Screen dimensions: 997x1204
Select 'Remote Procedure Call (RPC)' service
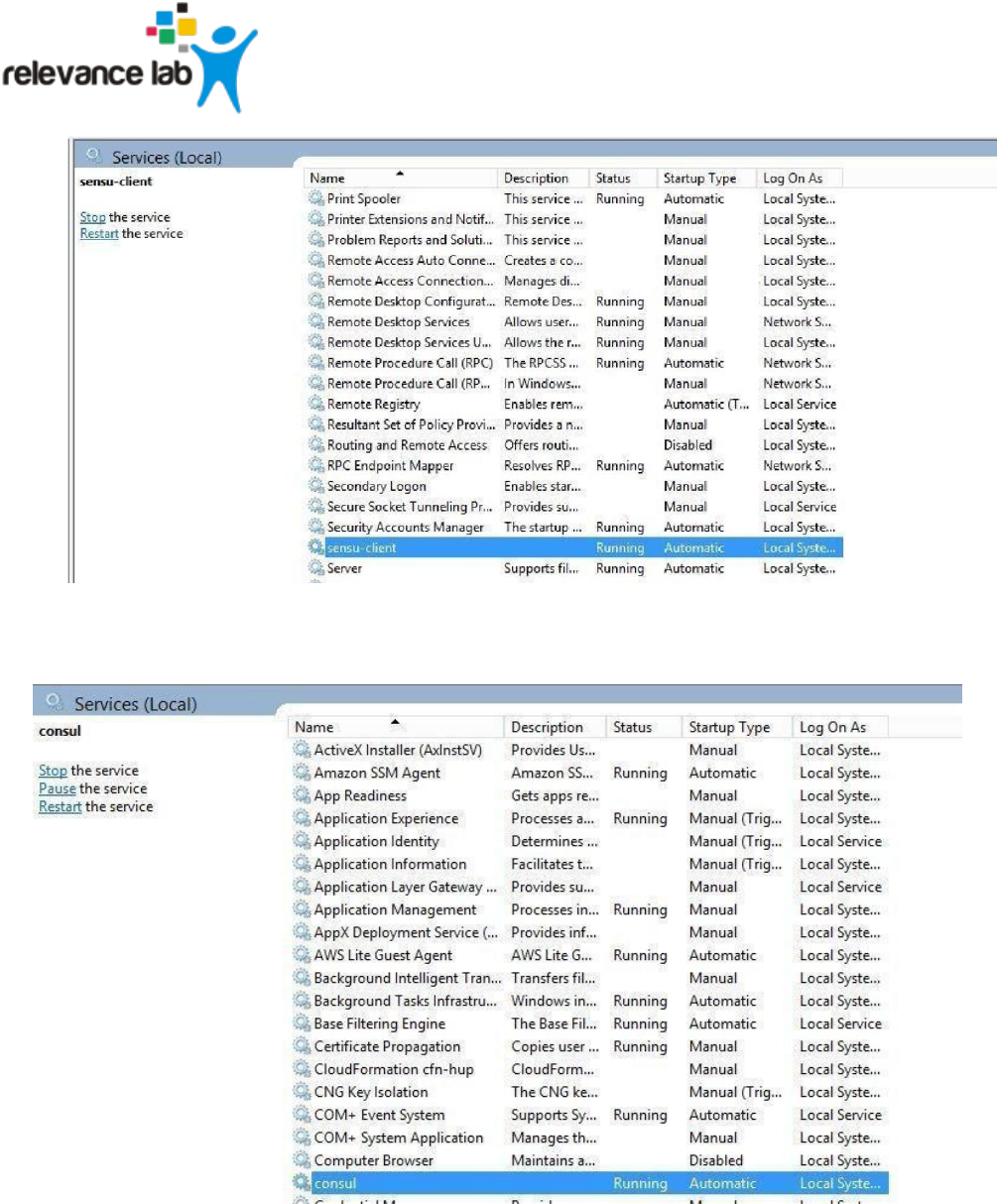pos(410,363)
